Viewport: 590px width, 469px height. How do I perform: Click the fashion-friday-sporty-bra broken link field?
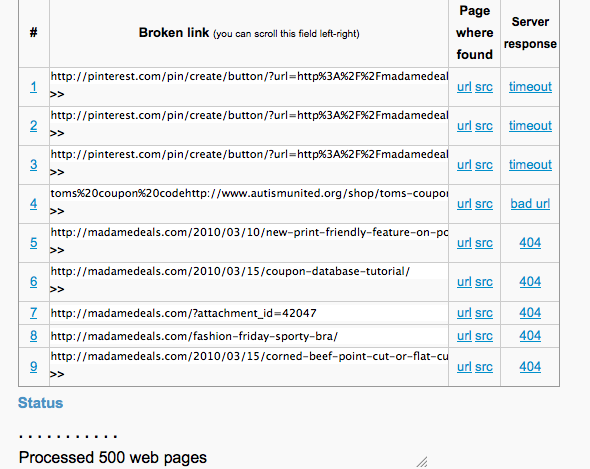[249, 336]
